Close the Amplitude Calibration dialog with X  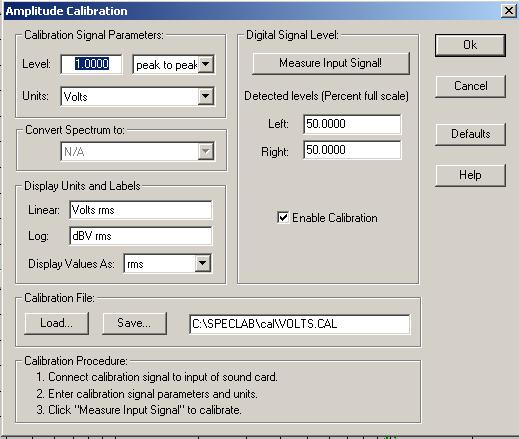click(509, 11)
